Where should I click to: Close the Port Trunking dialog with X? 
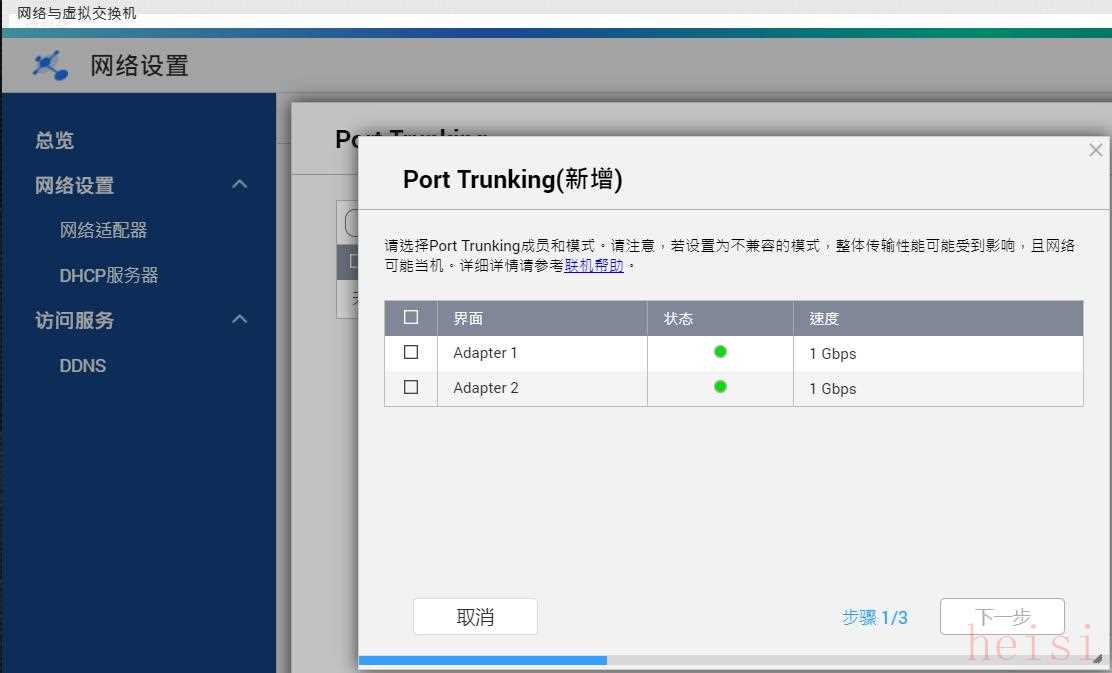(x=1095, y=150)
